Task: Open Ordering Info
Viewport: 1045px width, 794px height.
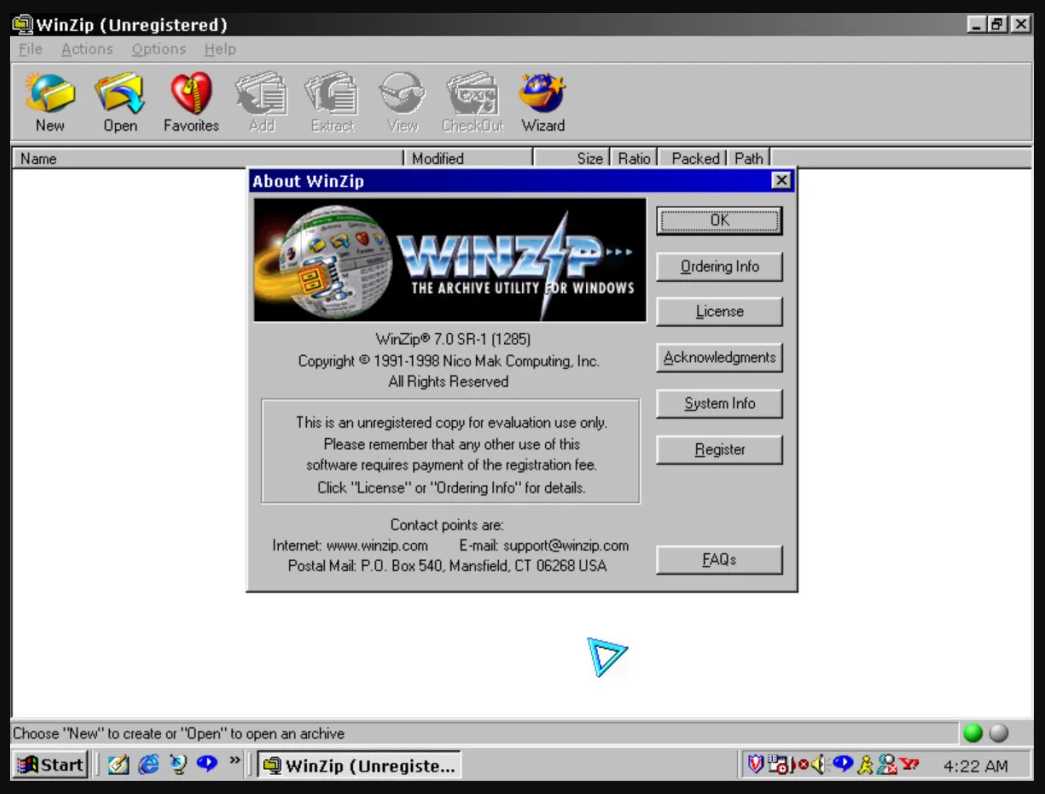Action: (x=719, y=267)
